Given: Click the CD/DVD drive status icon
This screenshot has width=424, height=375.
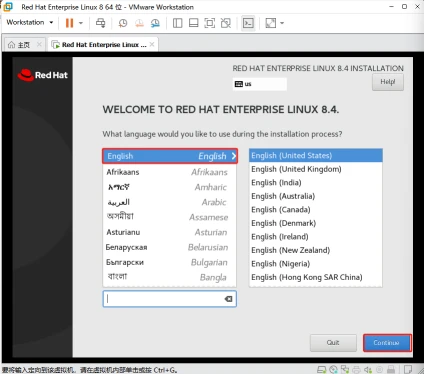Looking at the screenshot, I should 333,370.
